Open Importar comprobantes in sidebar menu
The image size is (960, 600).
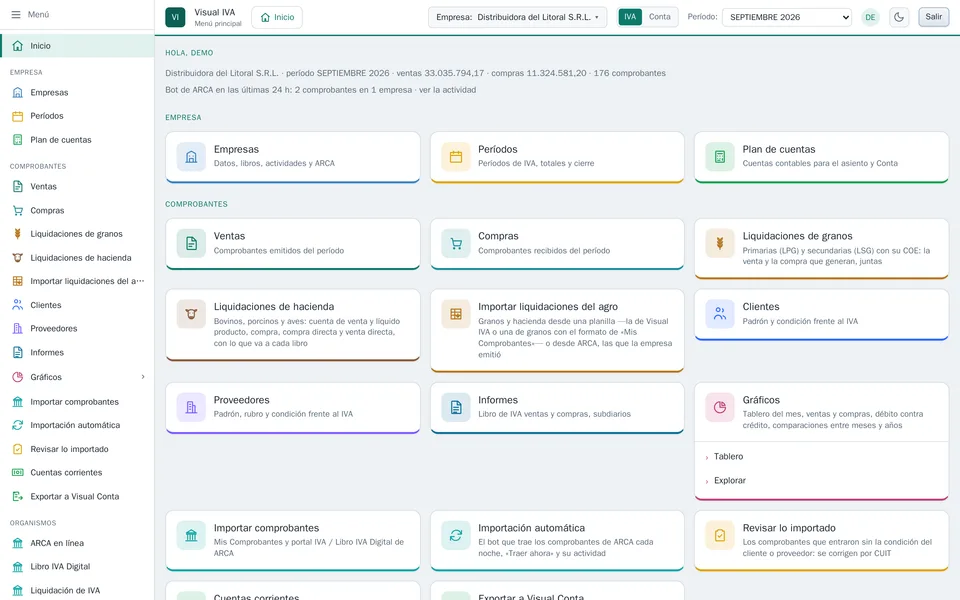pos(77,402)
